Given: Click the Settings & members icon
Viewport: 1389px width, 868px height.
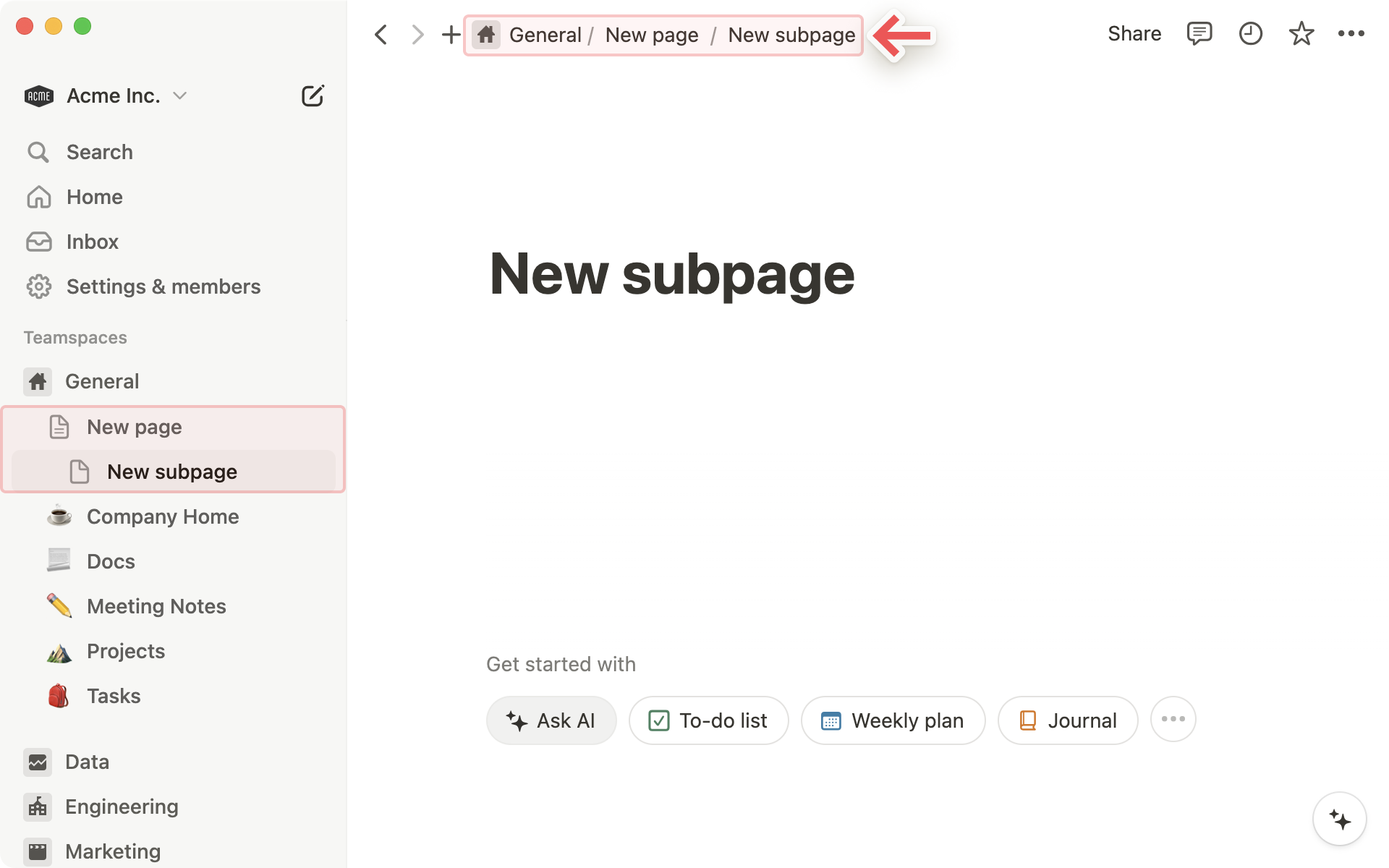Looking at the screenshot, I should [x=40, y=286].
